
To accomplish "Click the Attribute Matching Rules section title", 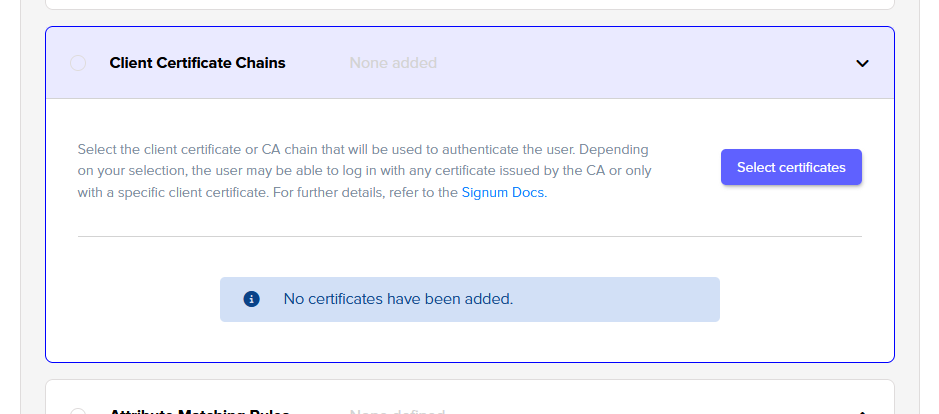I will pos(199,411).
